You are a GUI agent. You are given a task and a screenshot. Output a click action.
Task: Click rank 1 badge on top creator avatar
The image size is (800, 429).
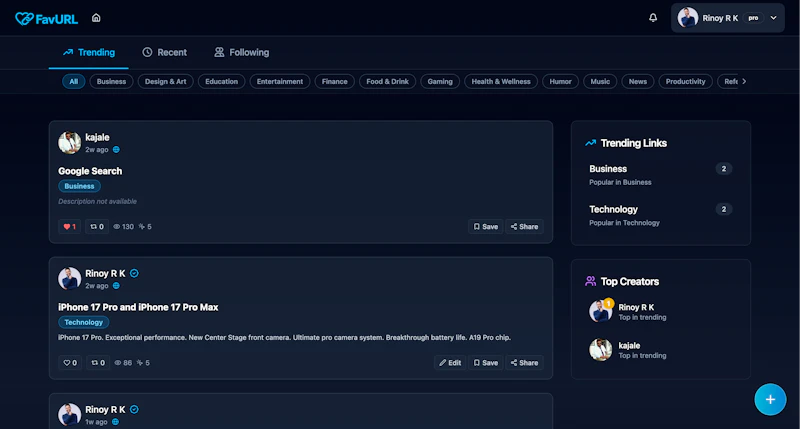pos(608,304)
